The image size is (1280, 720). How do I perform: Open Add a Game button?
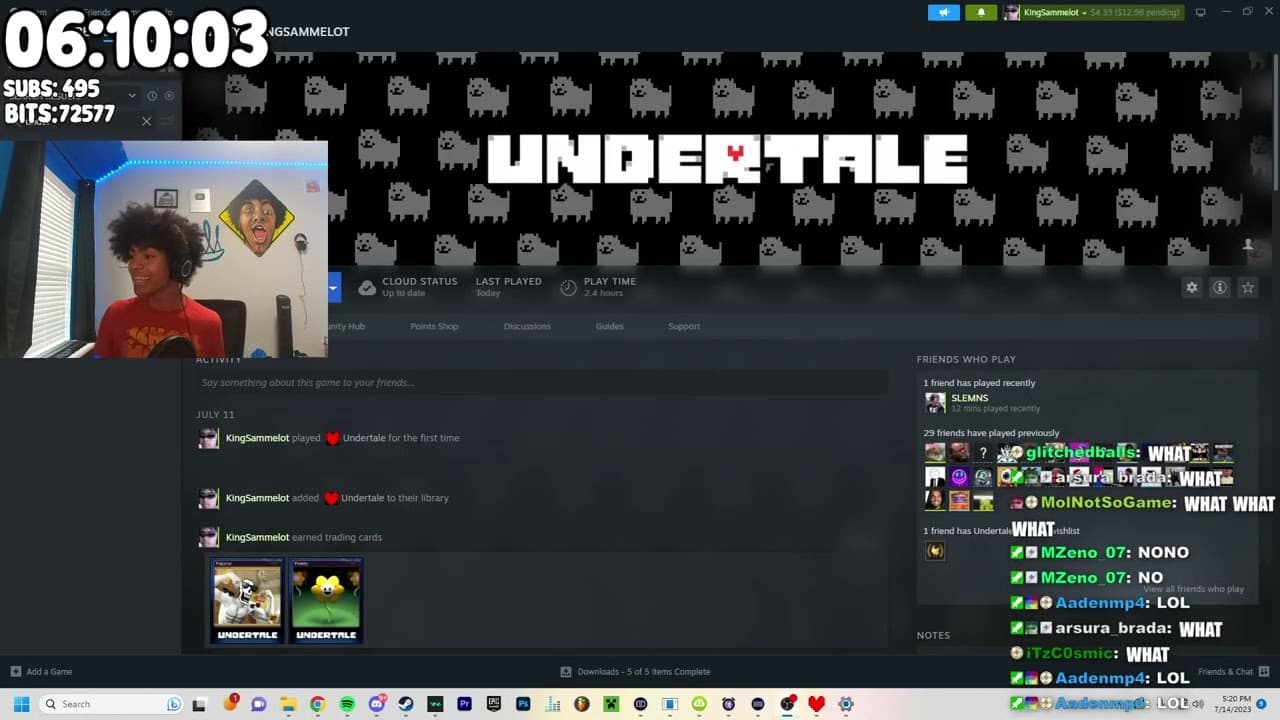coord(41,672)
